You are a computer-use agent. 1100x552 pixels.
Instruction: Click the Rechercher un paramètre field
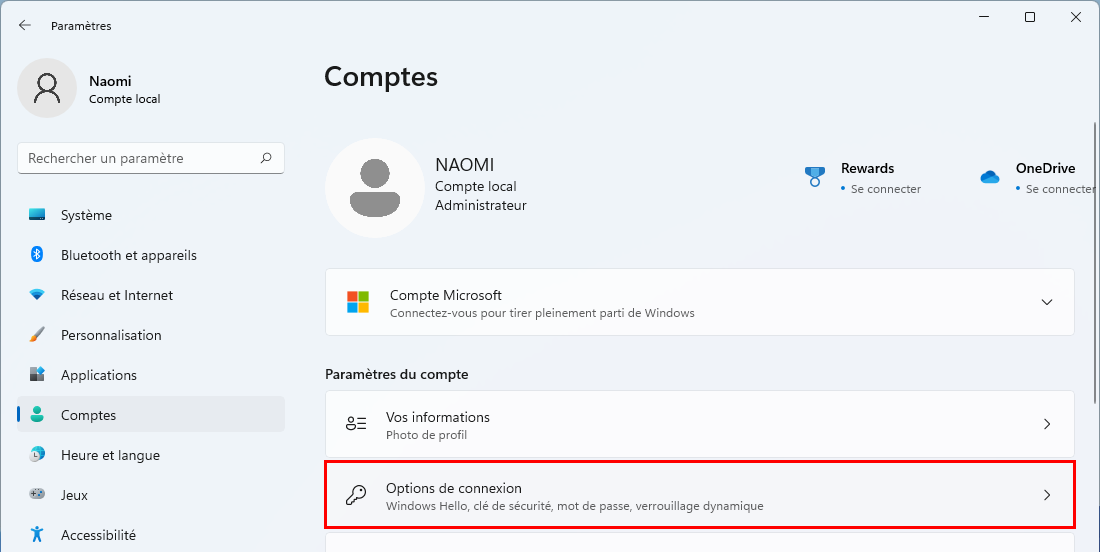click(x=151, y=159)
